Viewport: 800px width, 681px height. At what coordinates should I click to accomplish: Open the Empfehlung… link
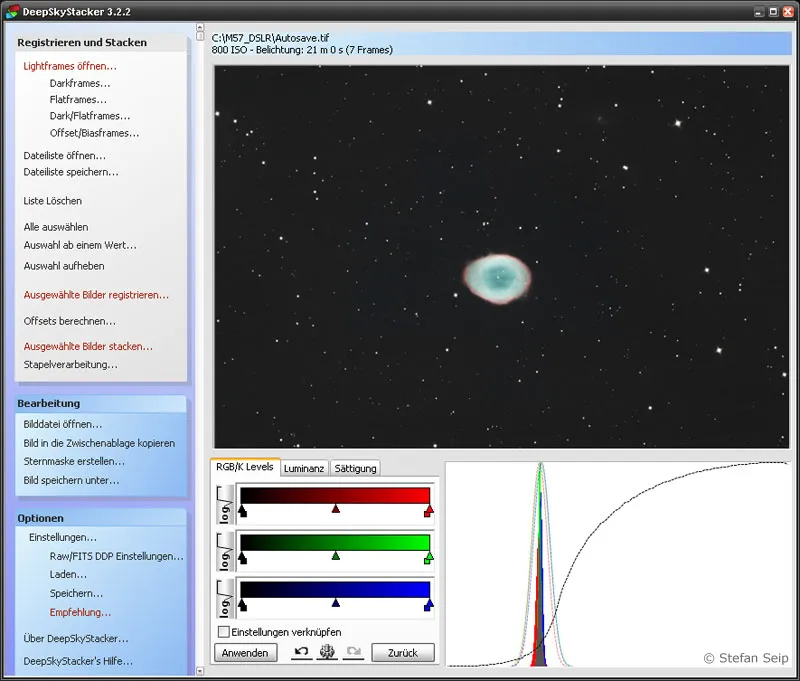[80, 613]
